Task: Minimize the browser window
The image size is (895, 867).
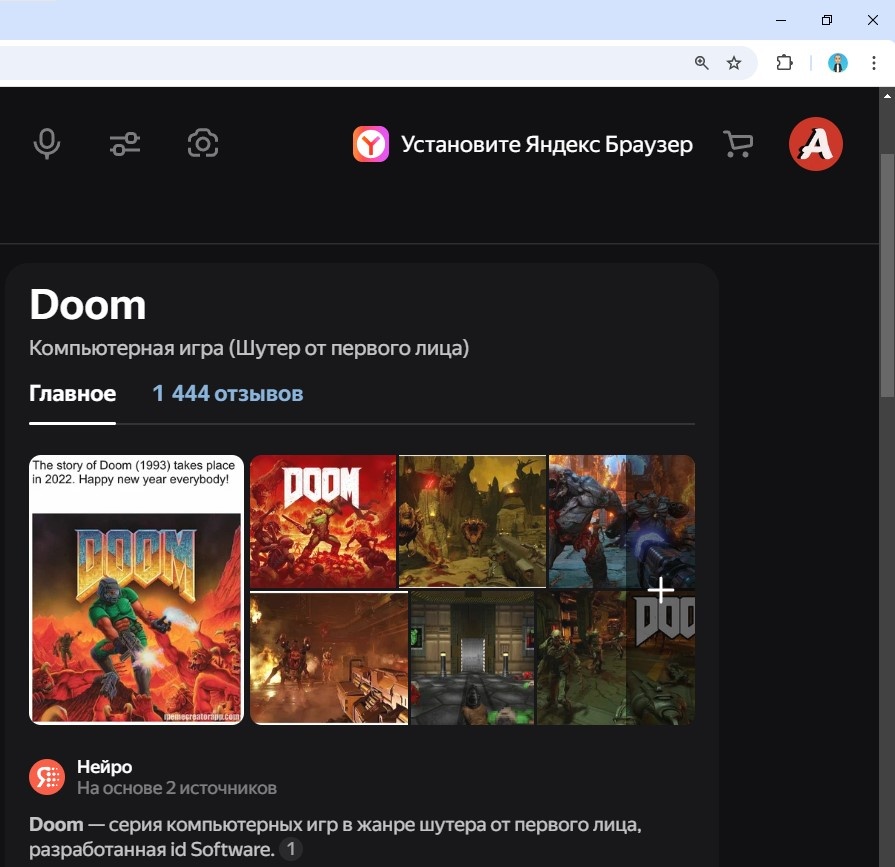Action: (x=781, y=20)
